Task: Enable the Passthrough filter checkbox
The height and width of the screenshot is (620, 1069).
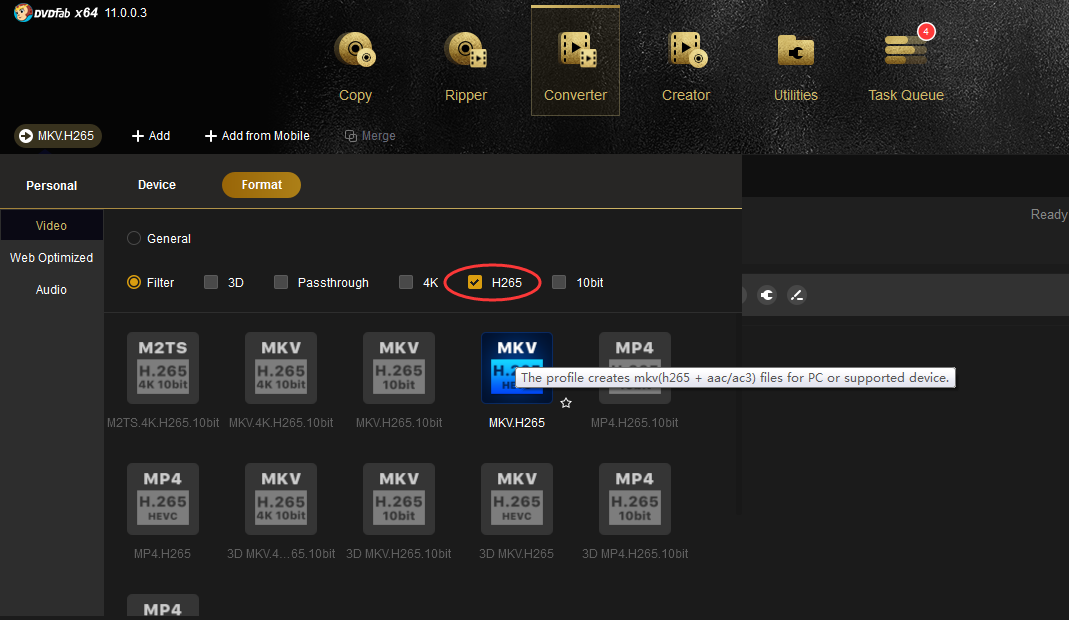Action: (281, 282)
